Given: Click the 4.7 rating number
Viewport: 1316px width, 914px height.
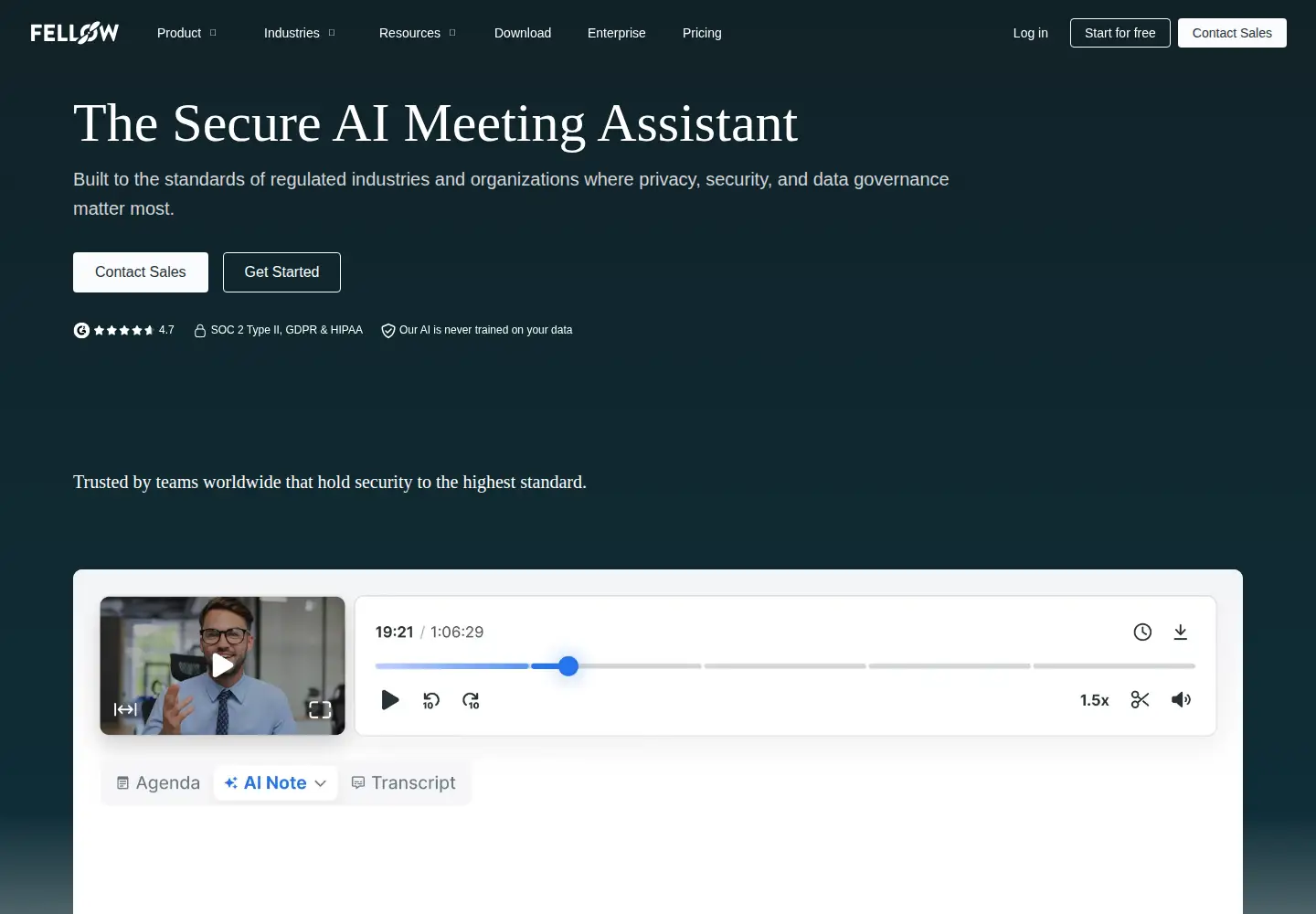Looking at the screenshot, I should 166,330.
